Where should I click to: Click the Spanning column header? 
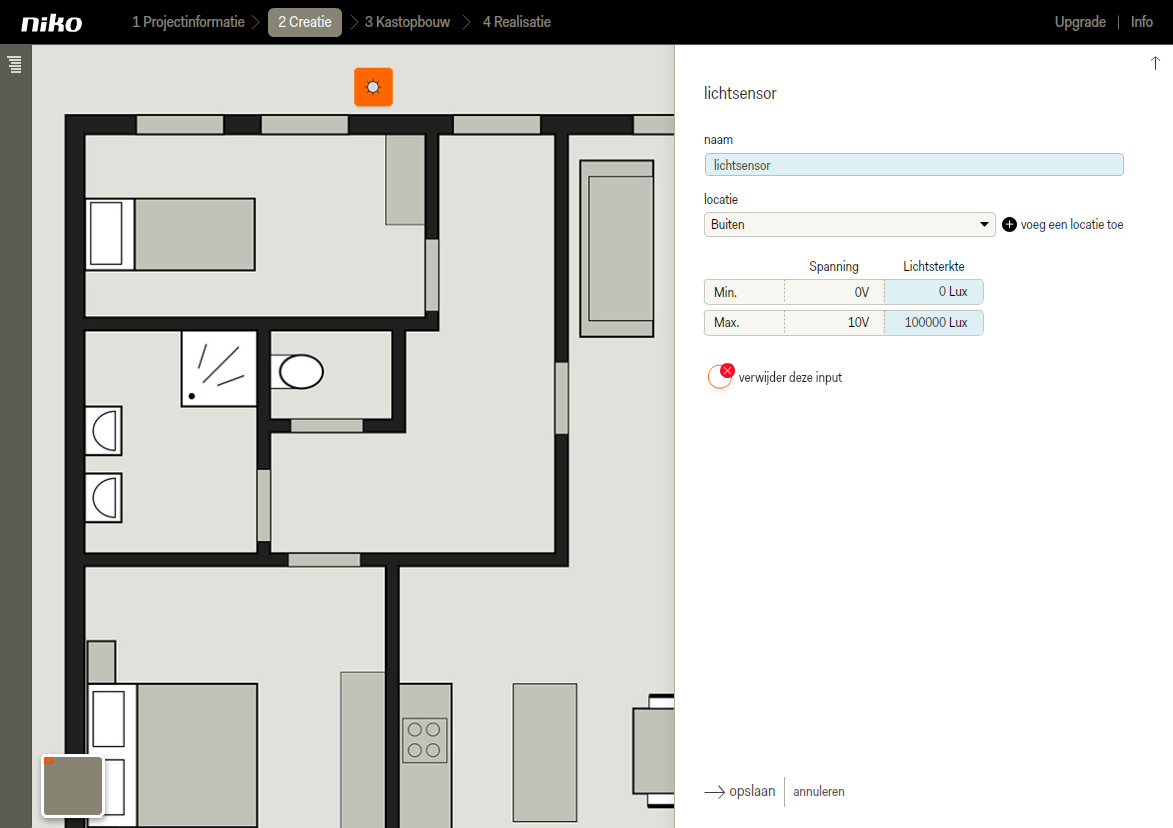(833, 266)
